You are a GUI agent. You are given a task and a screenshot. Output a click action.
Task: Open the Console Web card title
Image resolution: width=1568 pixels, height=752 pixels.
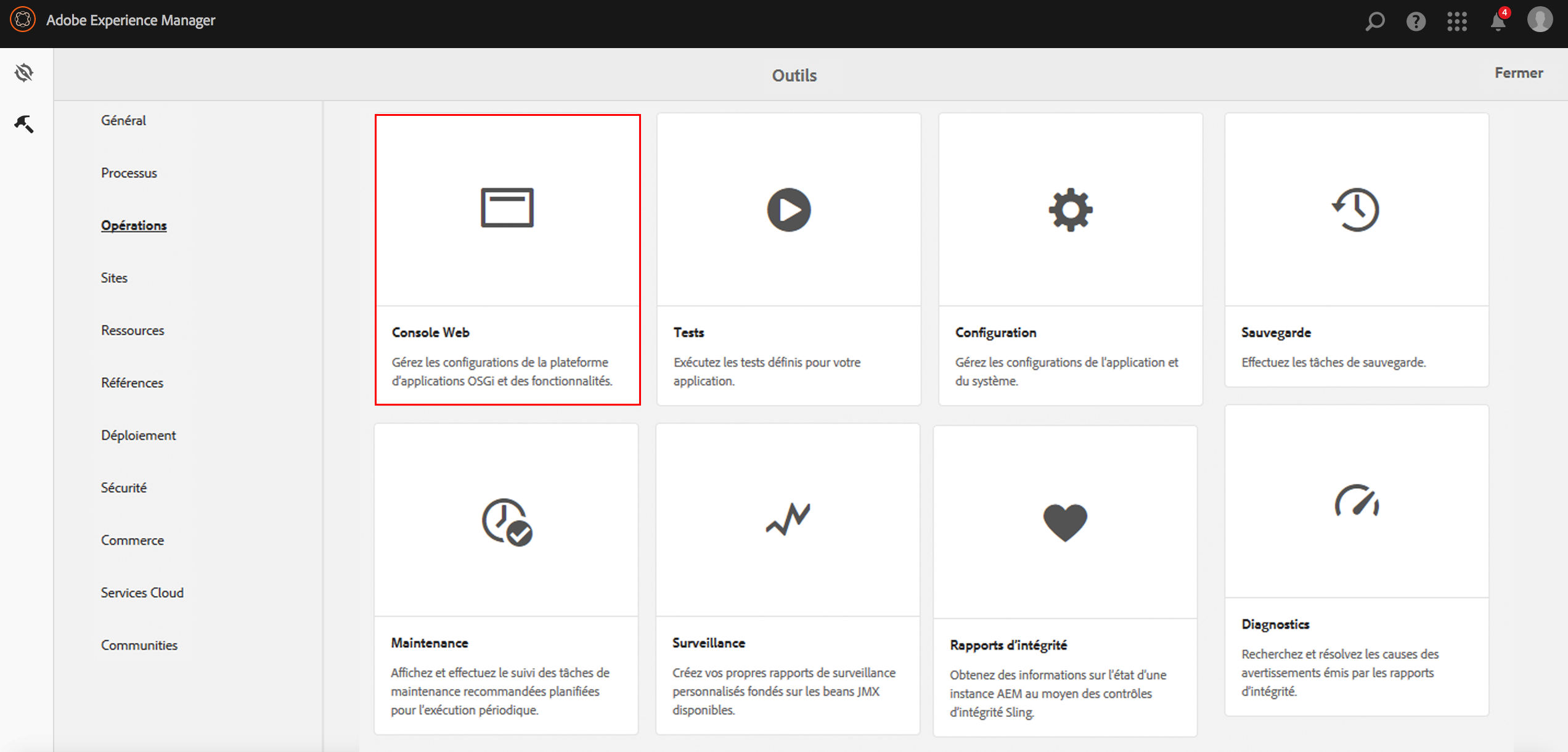point(430,332)
